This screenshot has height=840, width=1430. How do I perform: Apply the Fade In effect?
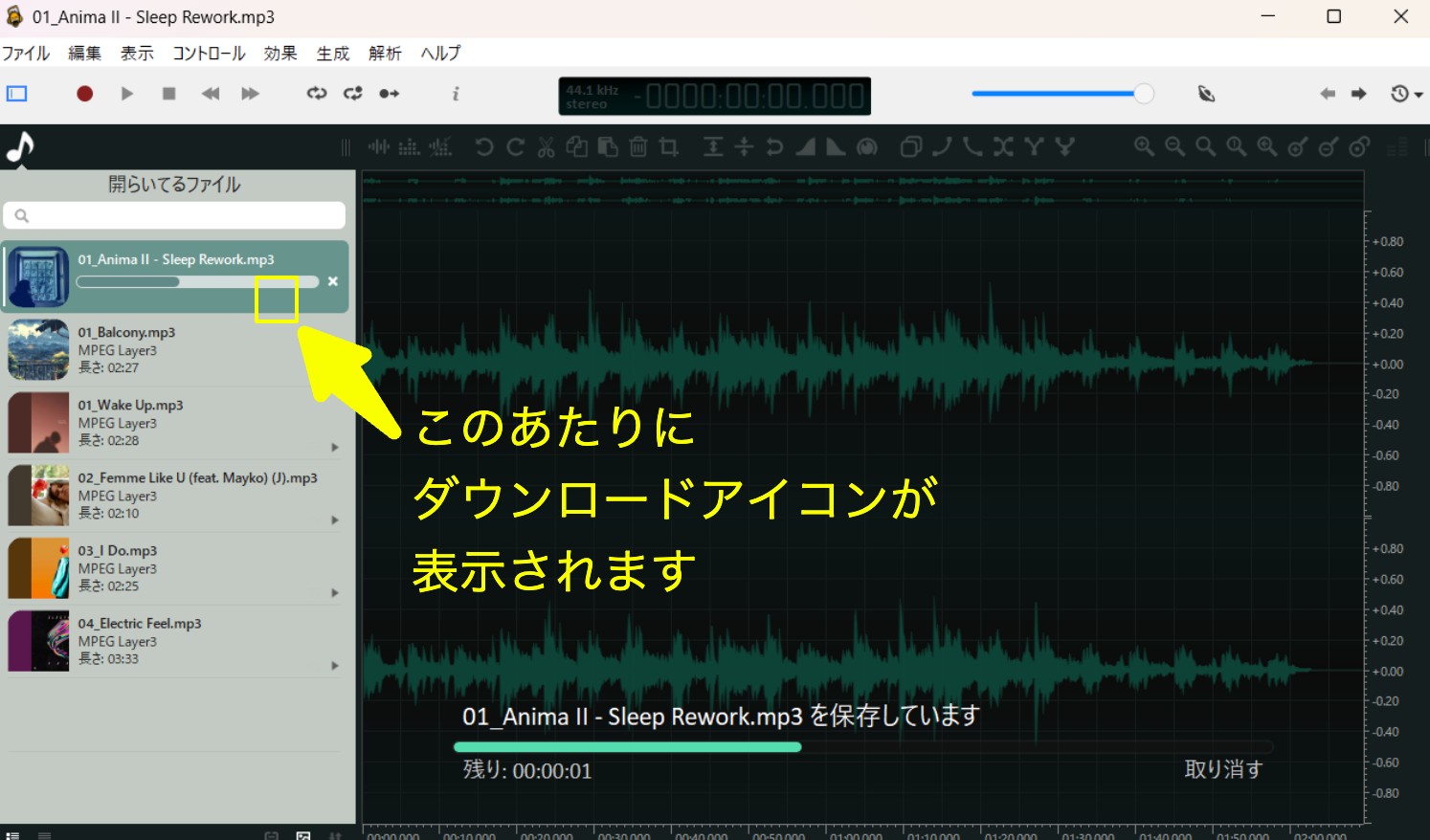(x=805, y=146)
